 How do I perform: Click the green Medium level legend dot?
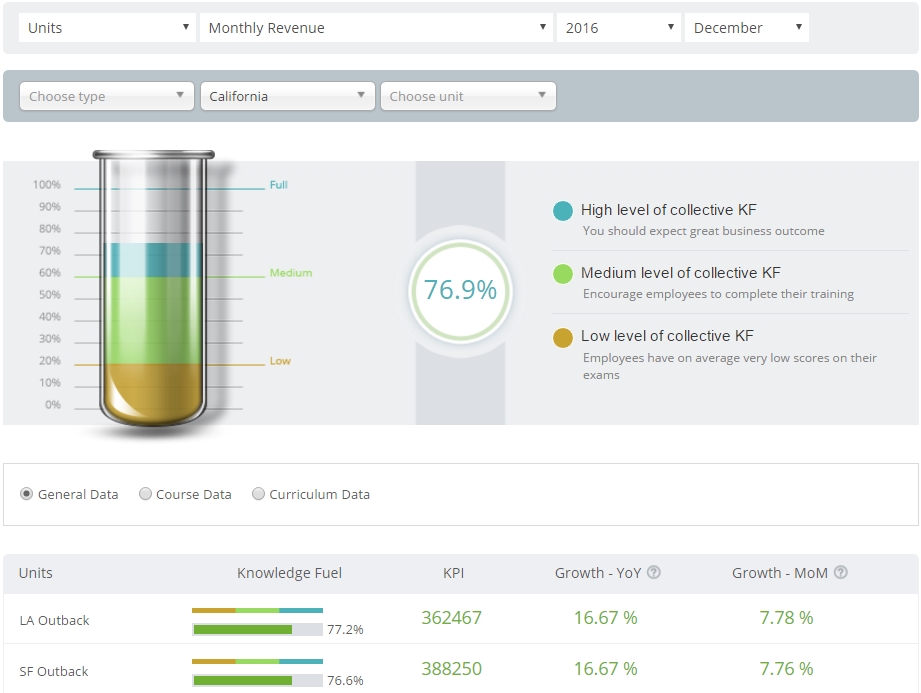point(563,274)
